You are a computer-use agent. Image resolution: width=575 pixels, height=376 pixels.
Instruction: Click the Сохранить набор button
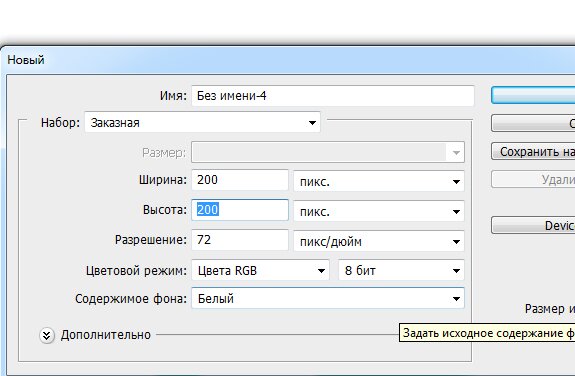[x=533, y=151]
